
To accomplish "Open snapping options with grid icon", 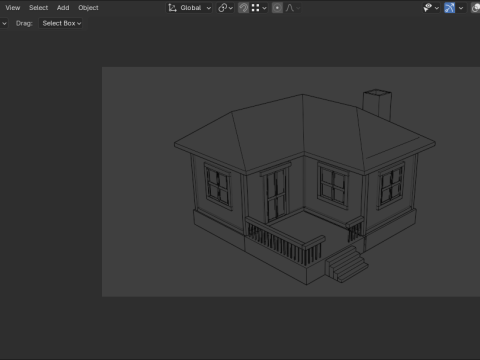I will click(259, 8).
